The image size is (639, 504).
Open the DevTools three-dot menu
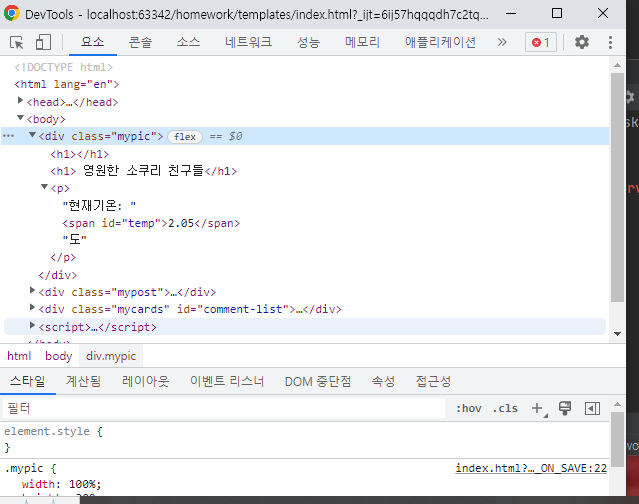click(x=610, y=42)
